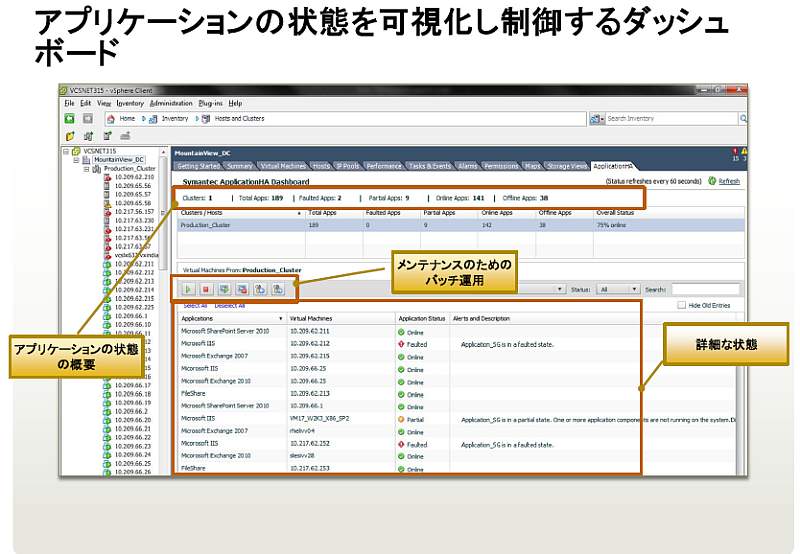Click the fifth batch operation toolbar icon

pyautogui.click(x=260, y=289)
